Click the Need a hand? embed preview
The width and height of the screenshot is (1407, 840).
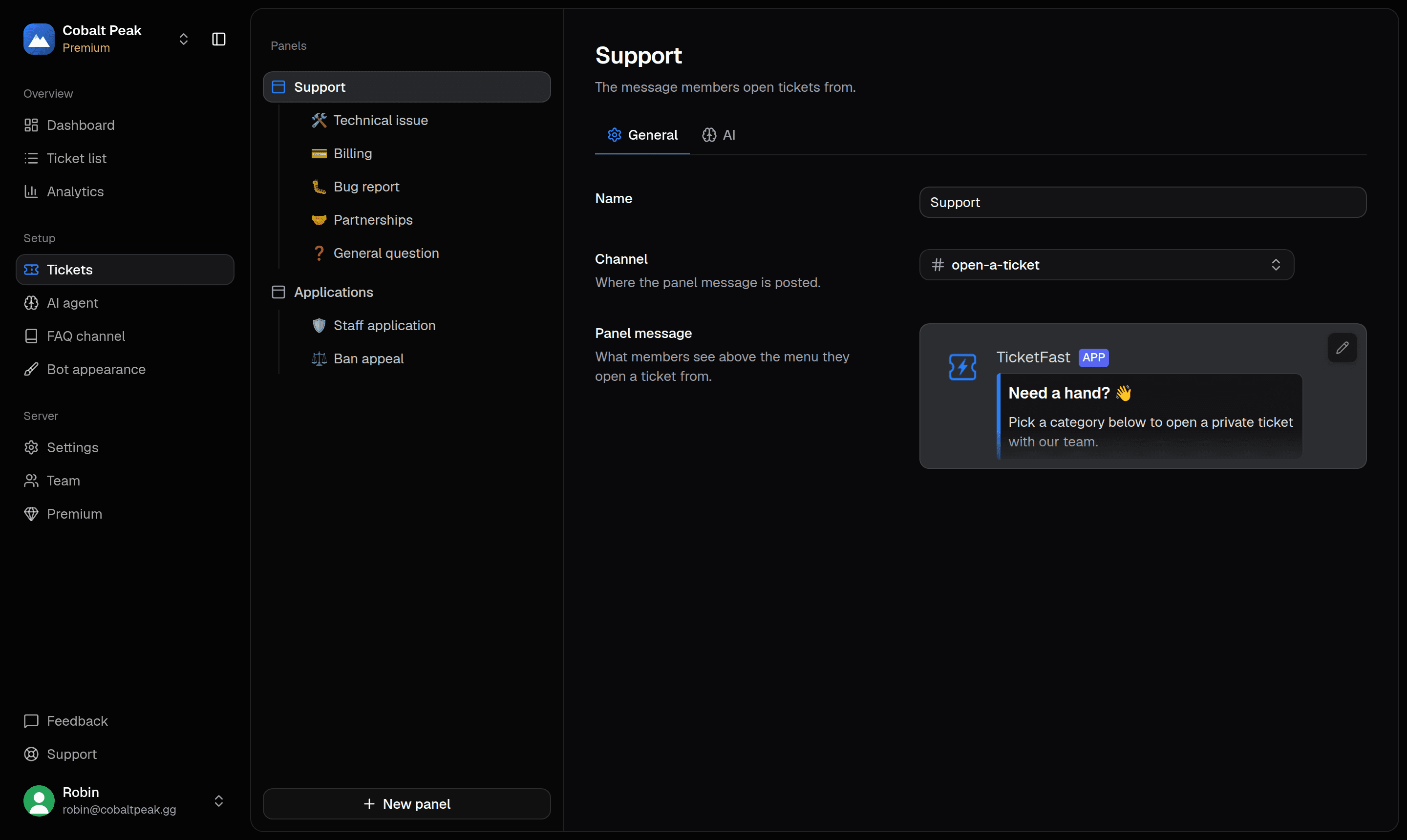(x=1150, y=417)
